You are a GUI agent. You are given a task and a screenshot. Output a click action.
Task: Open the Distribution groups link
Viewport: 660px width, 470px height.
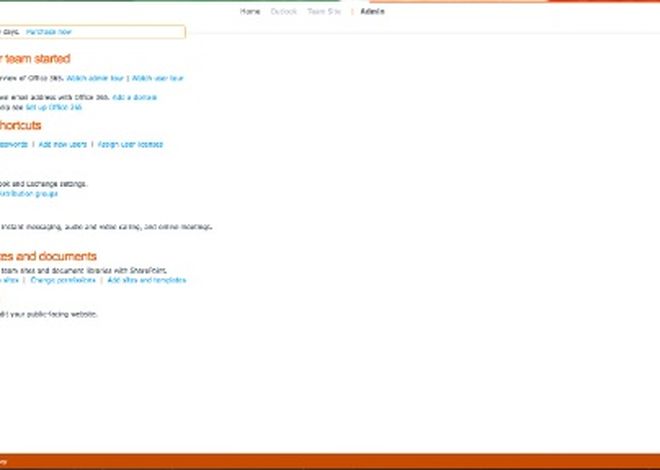[x=28, y=194]
